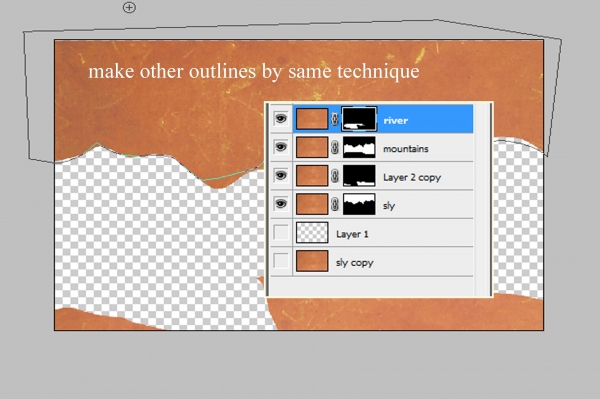Select the sly copy layer thumbnail
The width and height of the screenshot is (600, 399).
[312, 261]
